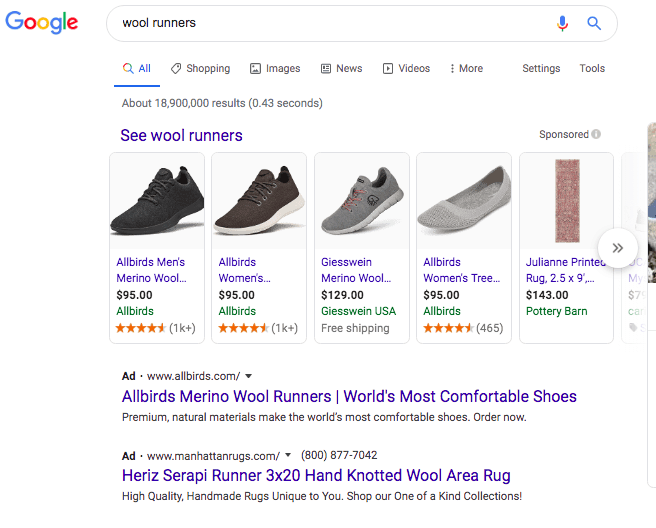The image size is (656, 528).
Task: Open the black Allbirds Men's shoe thumbnail
Action: (157, 201)
